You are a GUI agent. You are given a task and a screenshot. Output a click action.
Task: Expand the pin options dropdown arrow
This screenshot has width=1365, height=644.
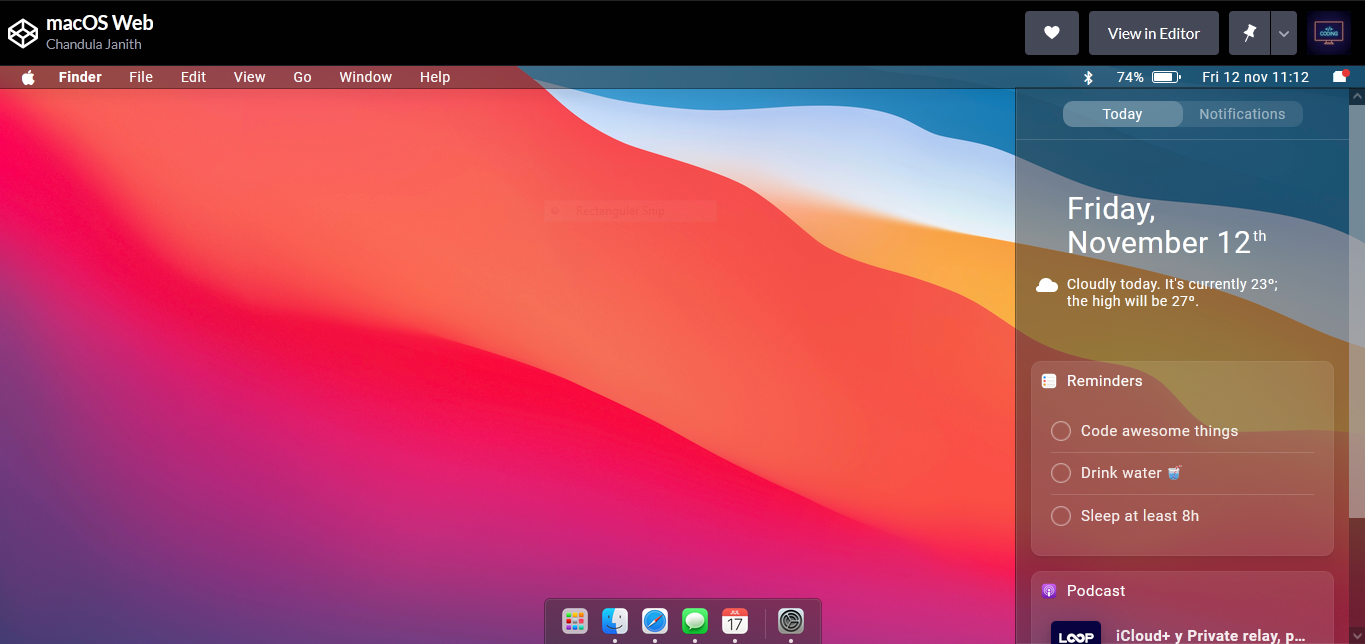pos(1284,33)
